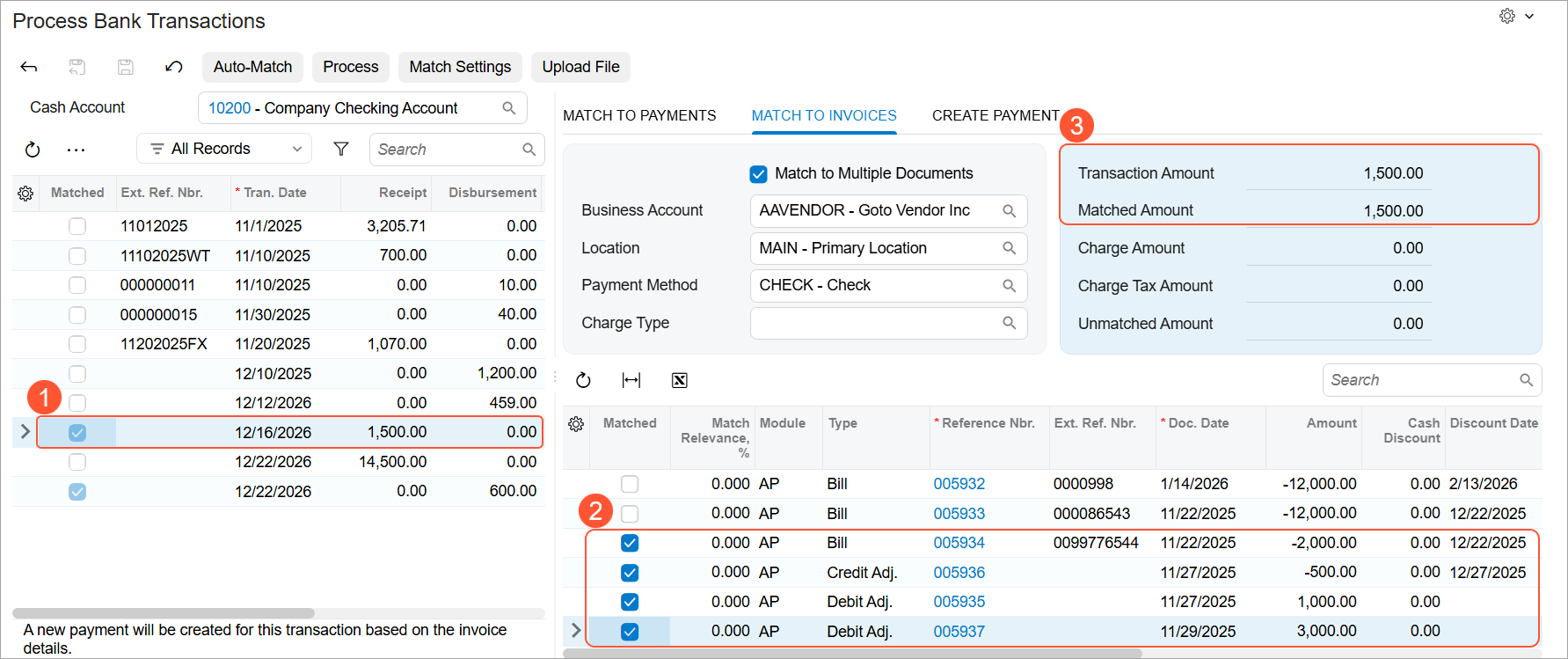This screenshot has height=659, width=1568.
Task: Click the filter funnel icon
Action: point(341,150)
